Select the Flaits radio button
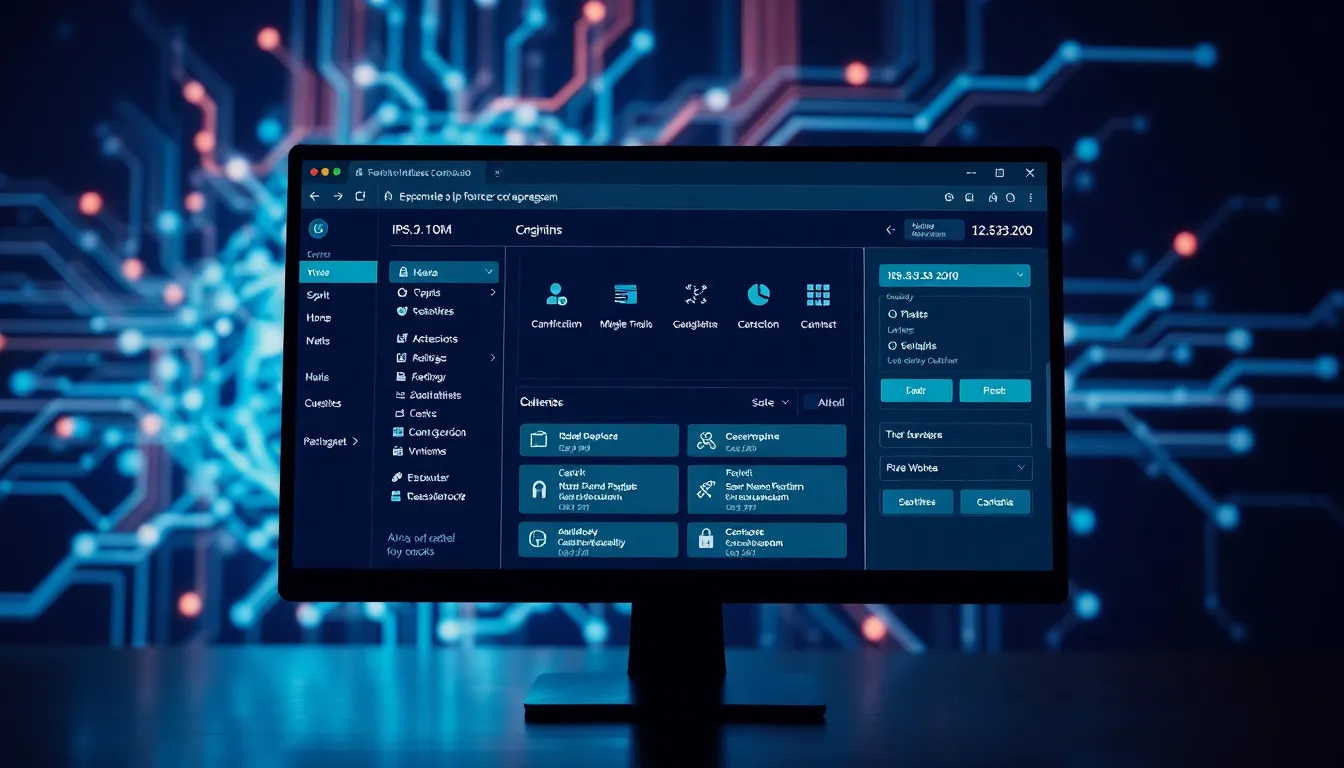 892,314
